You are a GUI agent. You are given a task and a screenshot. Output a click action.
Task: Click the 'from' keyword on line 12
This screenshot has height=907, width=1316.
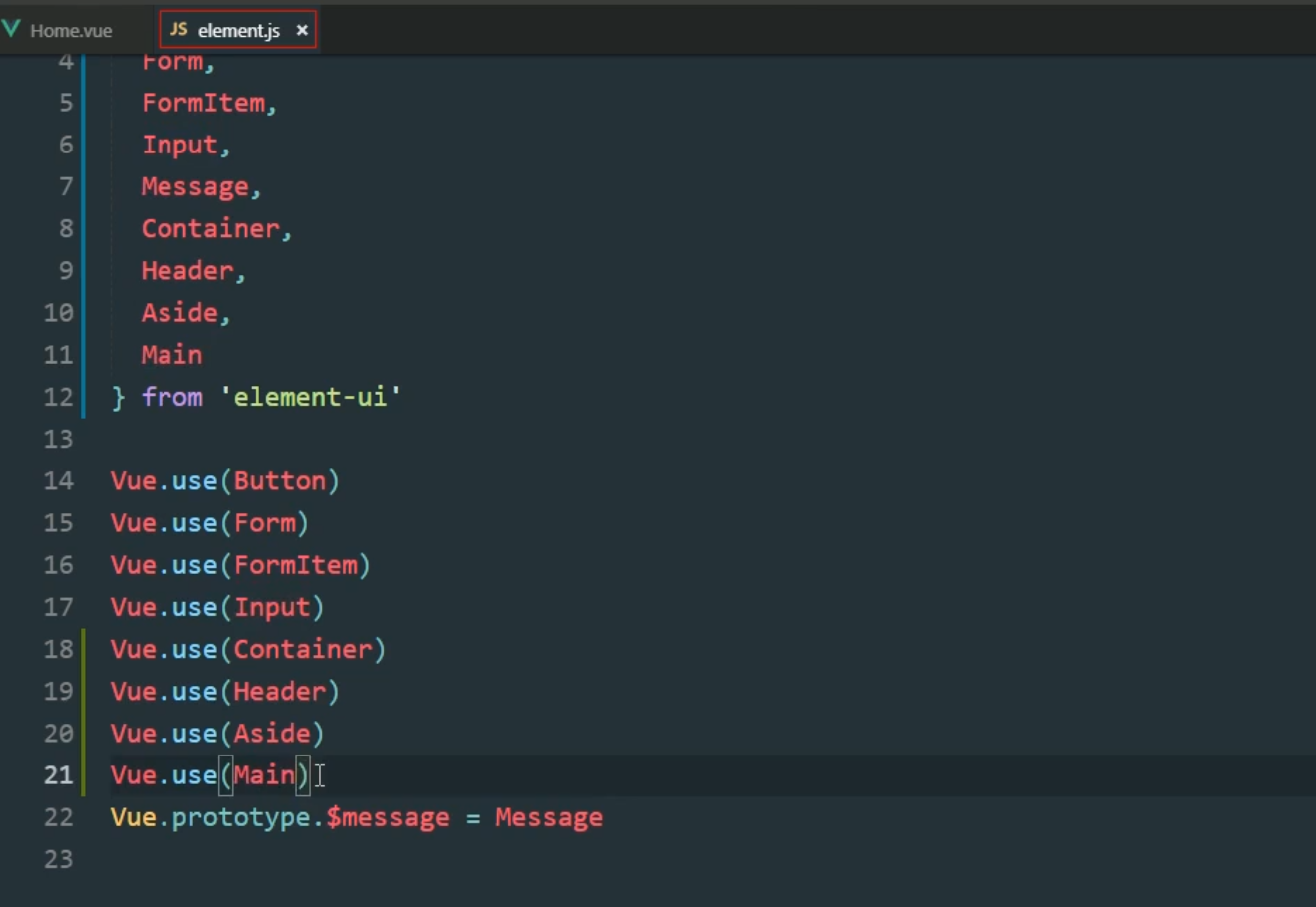click(171, 397)
